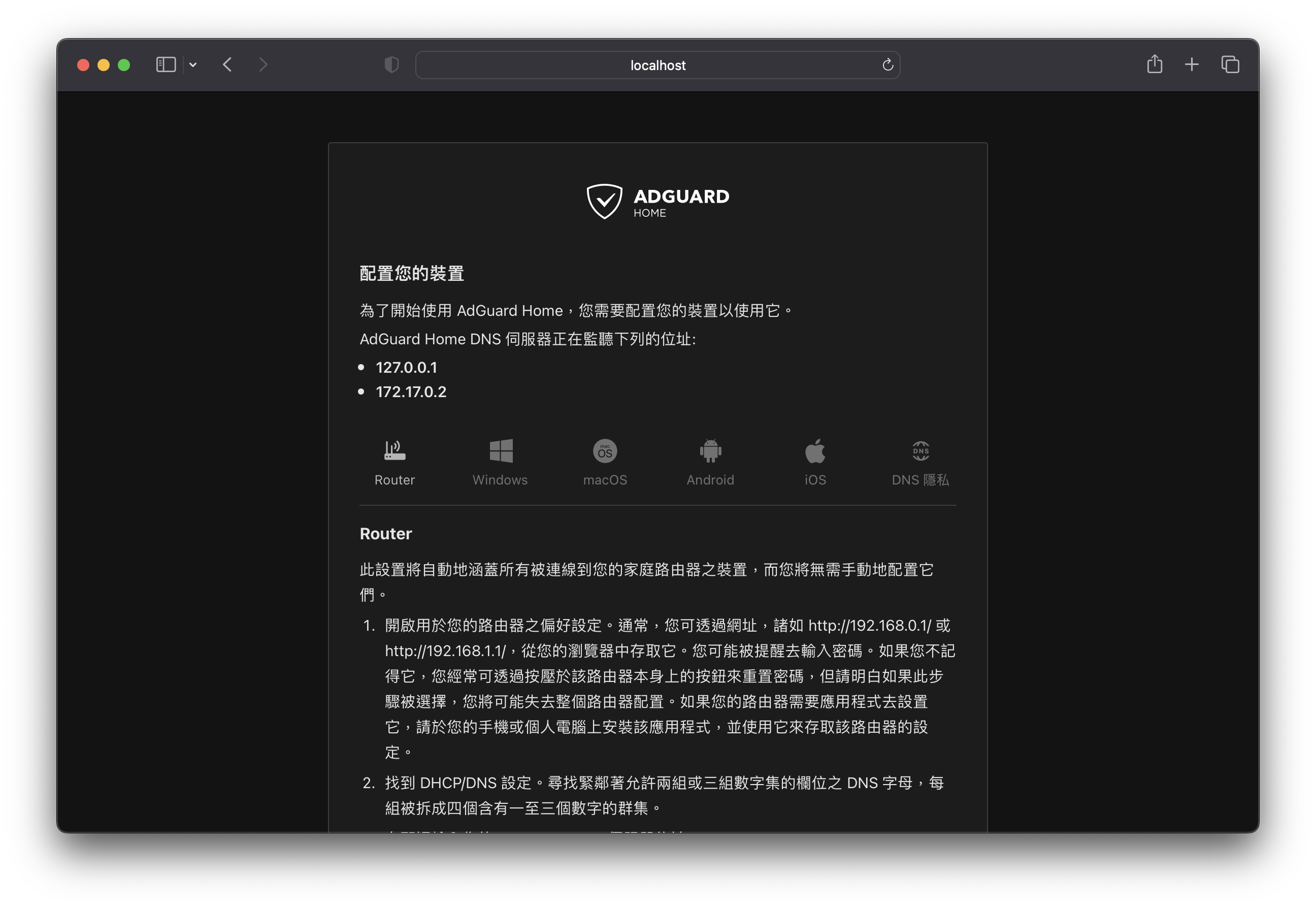Go forward with the forward arrow
Image resolution: width=1316 pixels, height=908 pixels.
point(263,65)
